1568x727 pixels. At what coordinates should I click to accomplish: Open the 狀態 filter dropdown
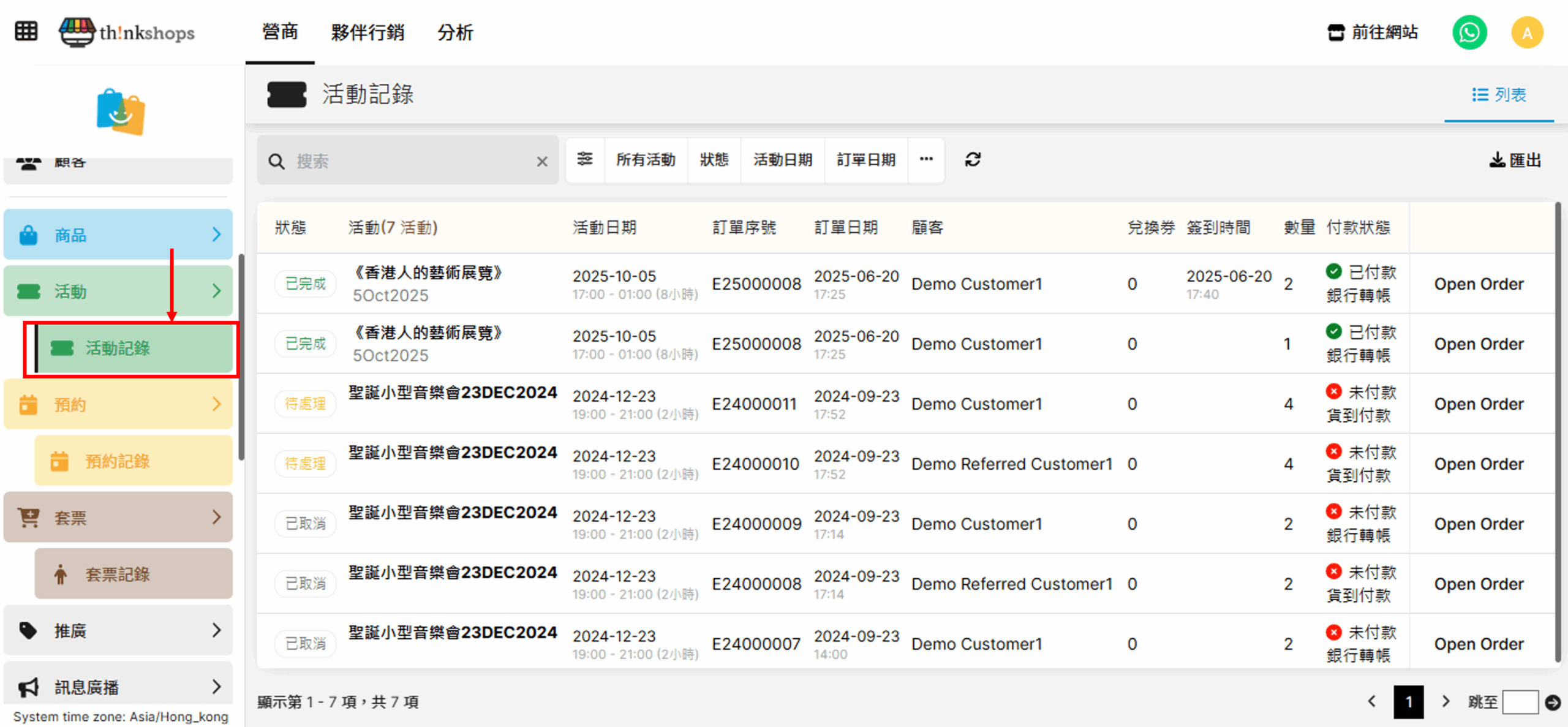714,160
